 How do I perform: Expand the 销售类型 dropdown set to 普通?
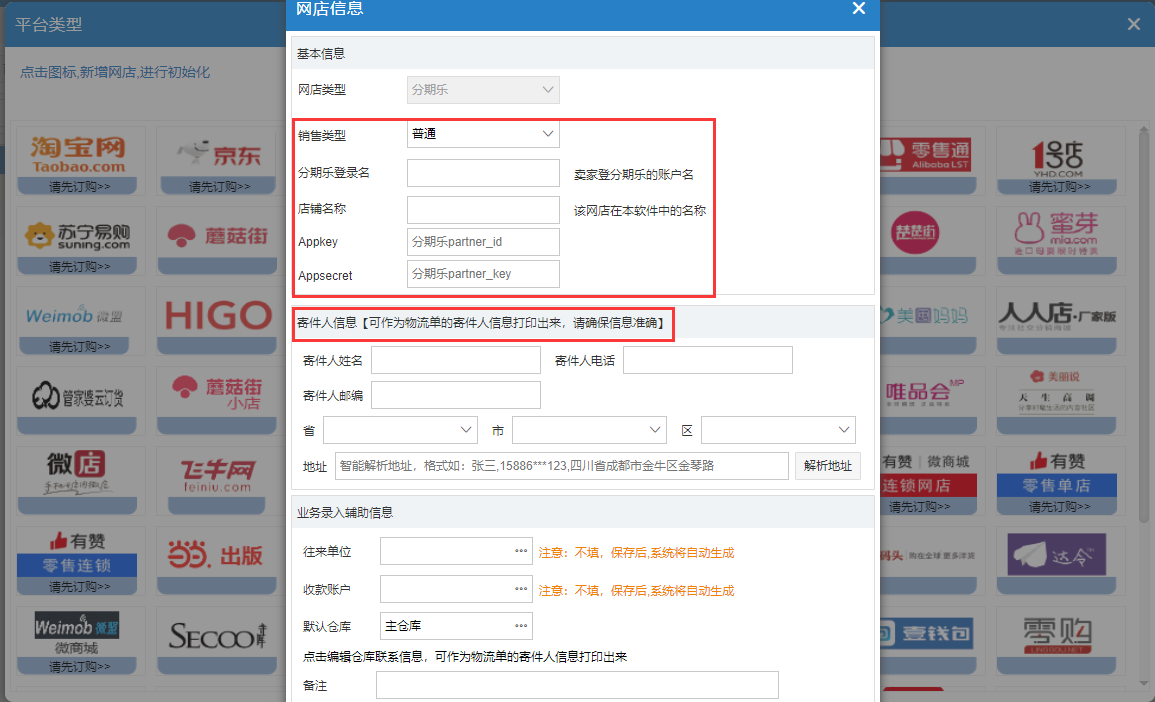pos(483,134)
